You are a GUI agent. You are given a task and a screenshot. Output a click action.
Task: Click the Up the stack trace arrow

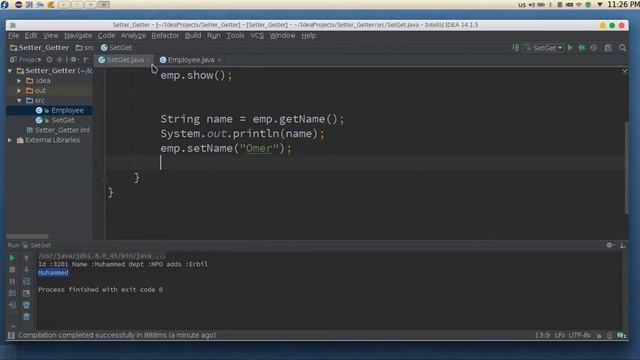coord(27,258)
